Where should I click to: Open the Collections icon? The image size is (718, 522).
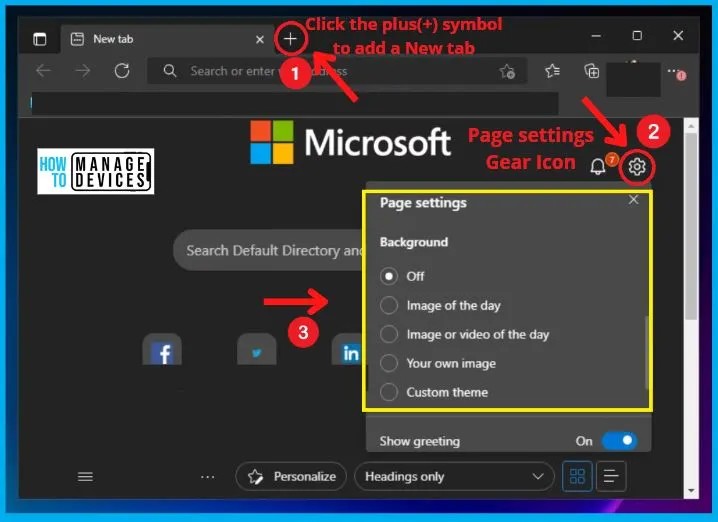coord(592,71)
